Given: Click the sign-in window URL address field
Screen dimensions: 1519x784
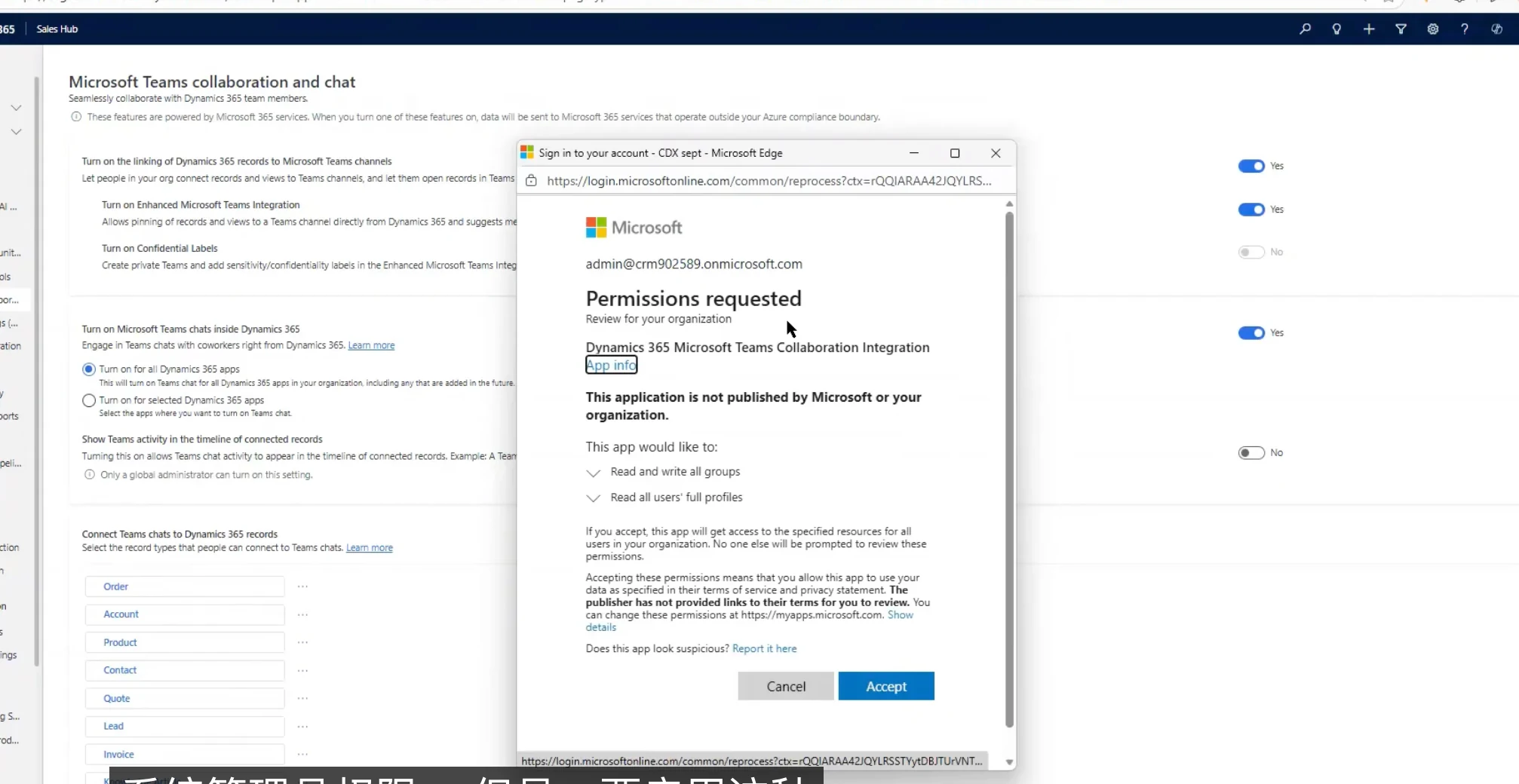Looking at the screenshot, I should (x=769, y=181).
